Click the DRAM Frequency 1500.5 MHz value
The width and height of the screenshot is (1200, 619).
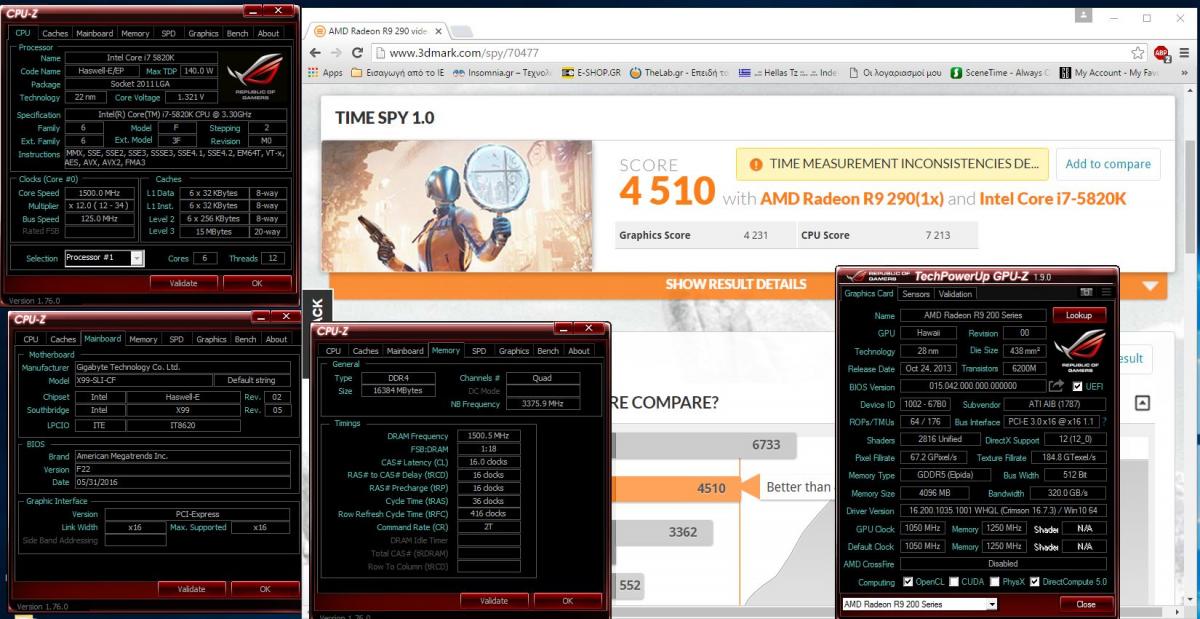point(489,436)
